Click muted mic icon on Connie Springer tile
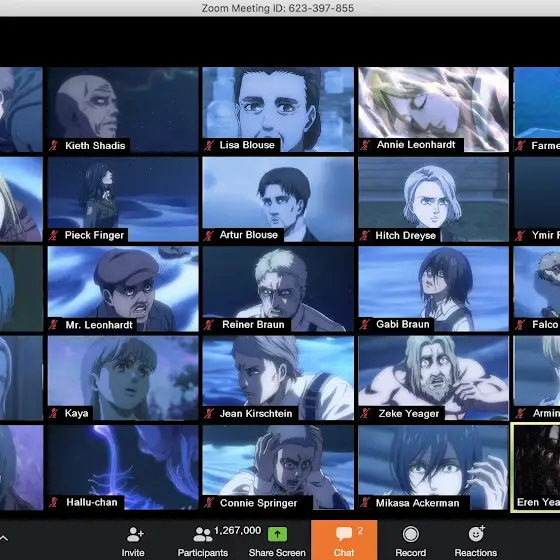Image resolution: width=560 pixels, height=560 pixels. [209, 503]
